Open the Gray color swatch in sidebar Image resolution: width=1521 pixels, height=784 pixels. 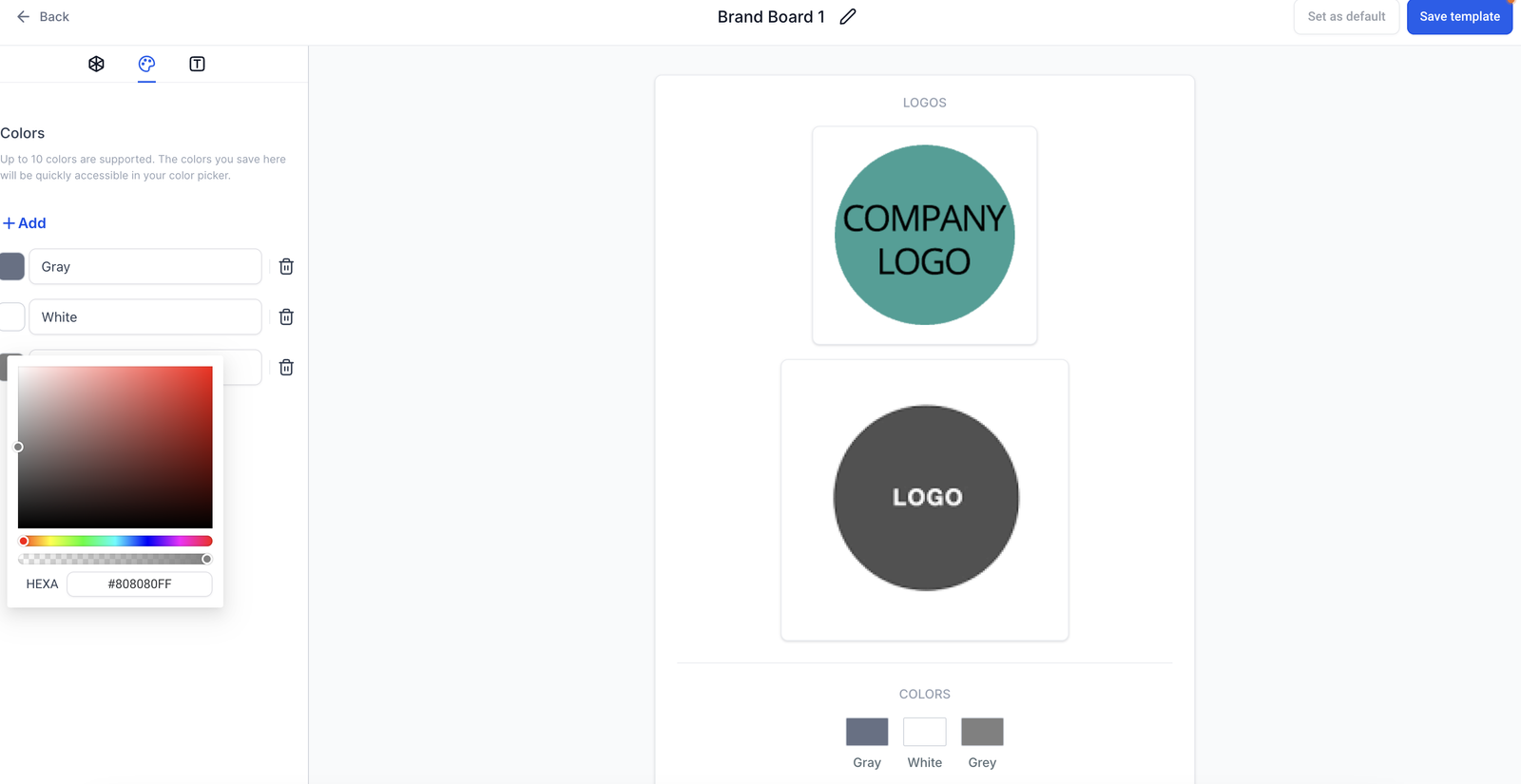click(x=12, y=267)
